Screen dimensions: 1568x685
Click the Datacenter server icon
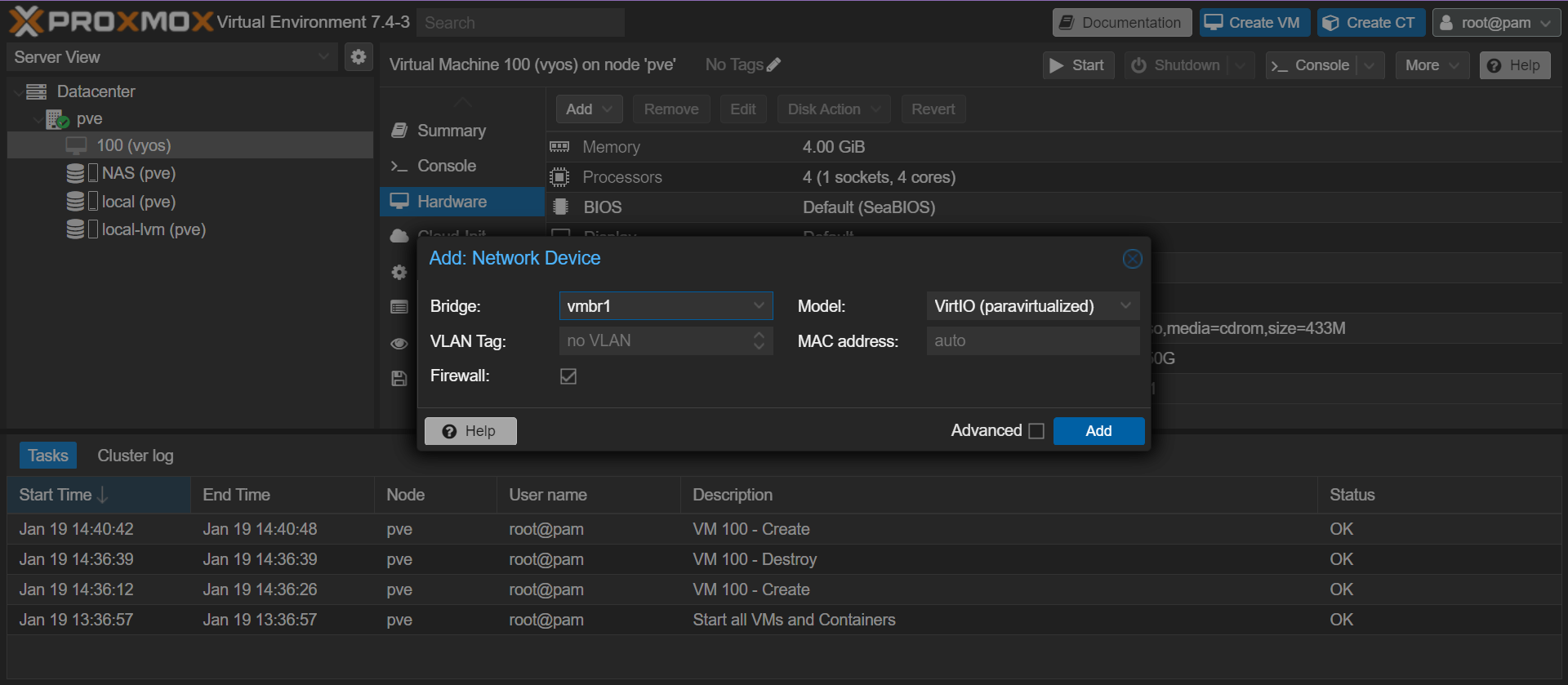37,91
